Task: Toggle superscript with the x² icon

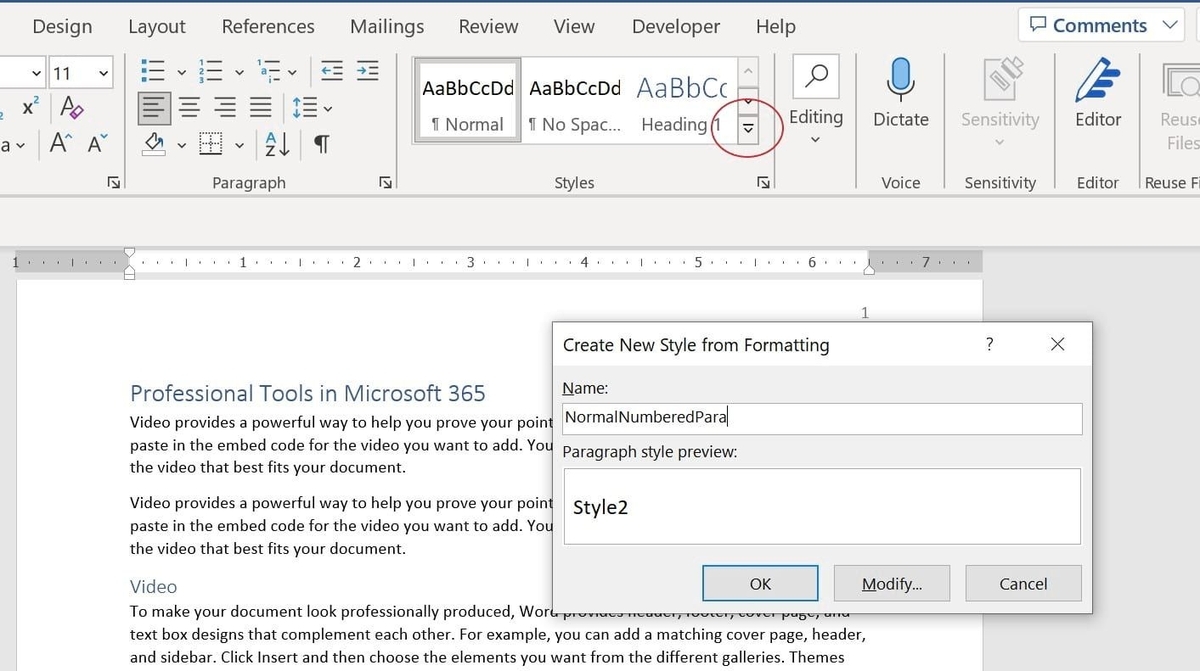Action: 28,108
